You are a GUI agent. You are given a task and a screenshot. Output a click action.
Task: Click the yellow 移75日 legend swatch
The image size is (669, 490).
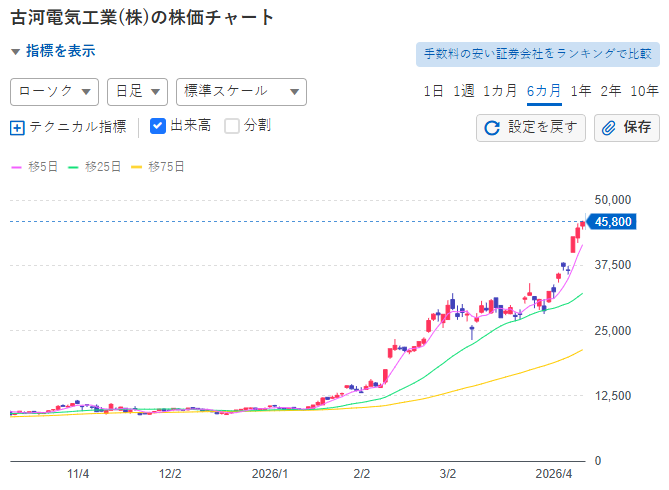point(136,167)
